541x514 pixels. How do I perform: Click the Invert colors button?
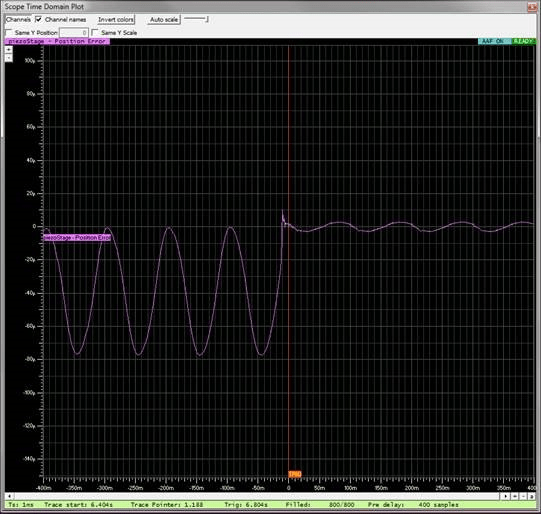click(x=116, y=20)
